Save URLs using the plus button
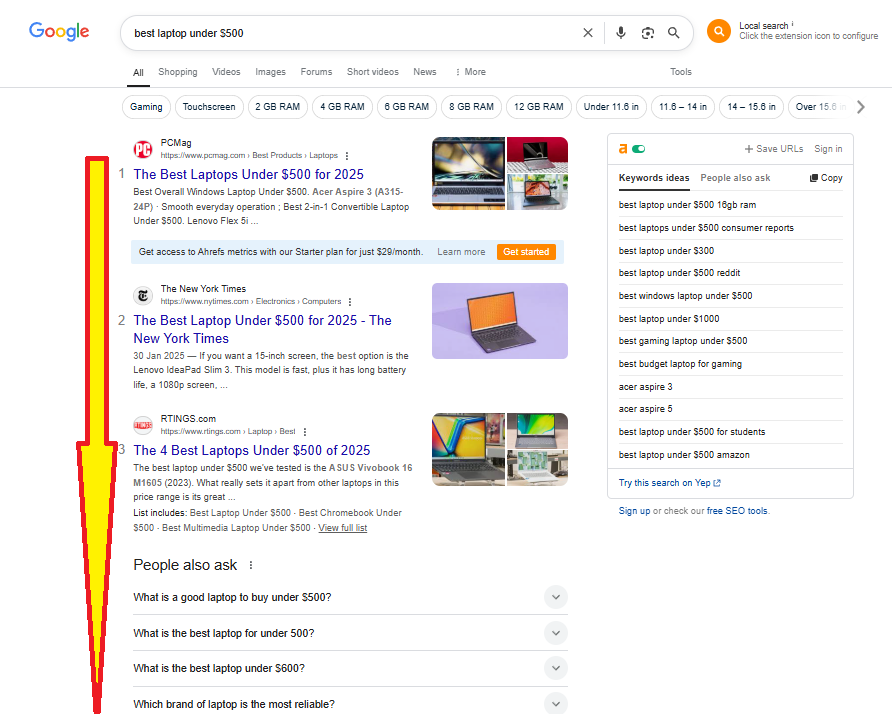This screenshot has height=714, width=892. [x=774, y=148]
